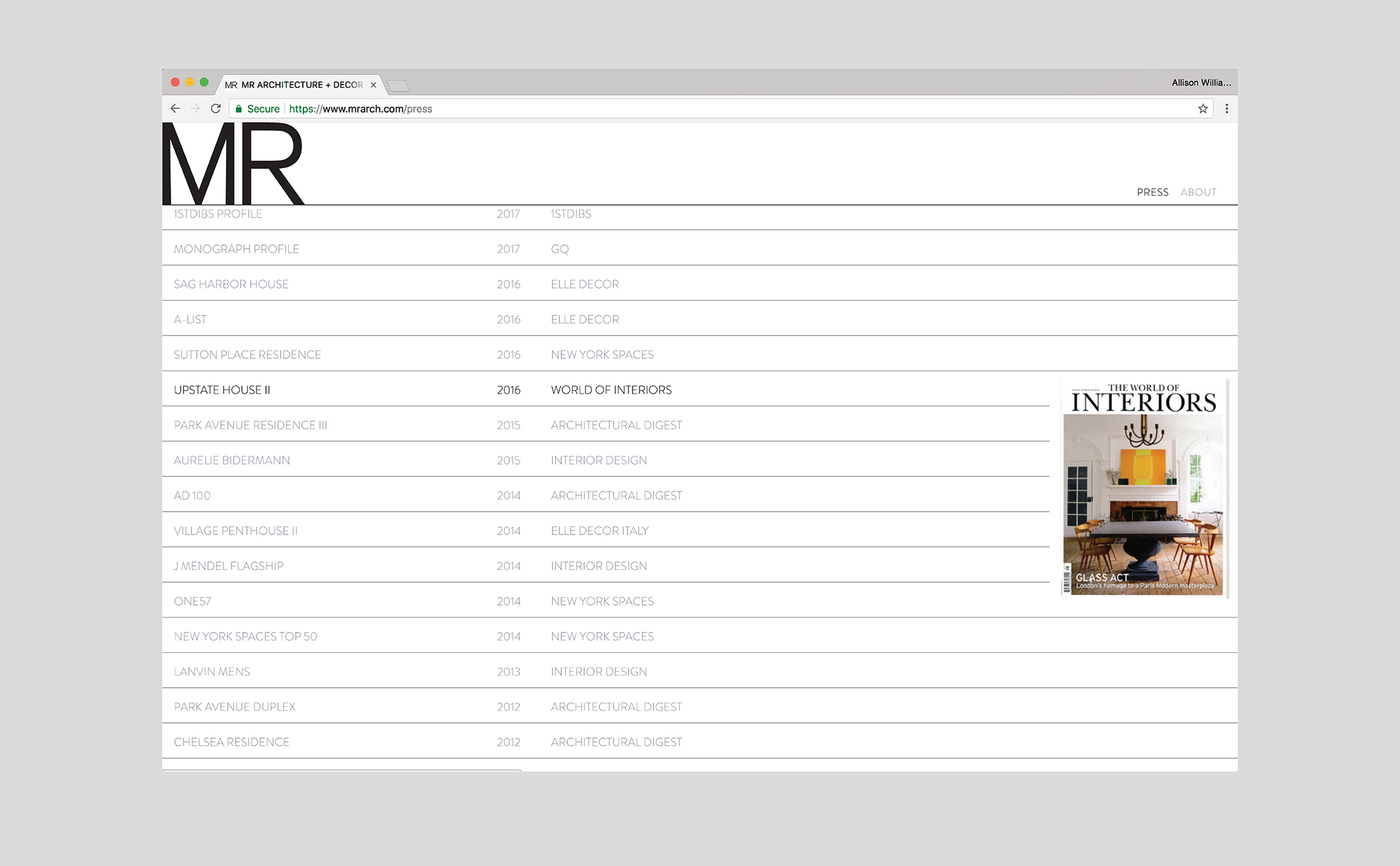The width and height of the screenshot is (1400, 866).
Task: Click NEW YORK SPACES beside ONE57
Action: 602,601
